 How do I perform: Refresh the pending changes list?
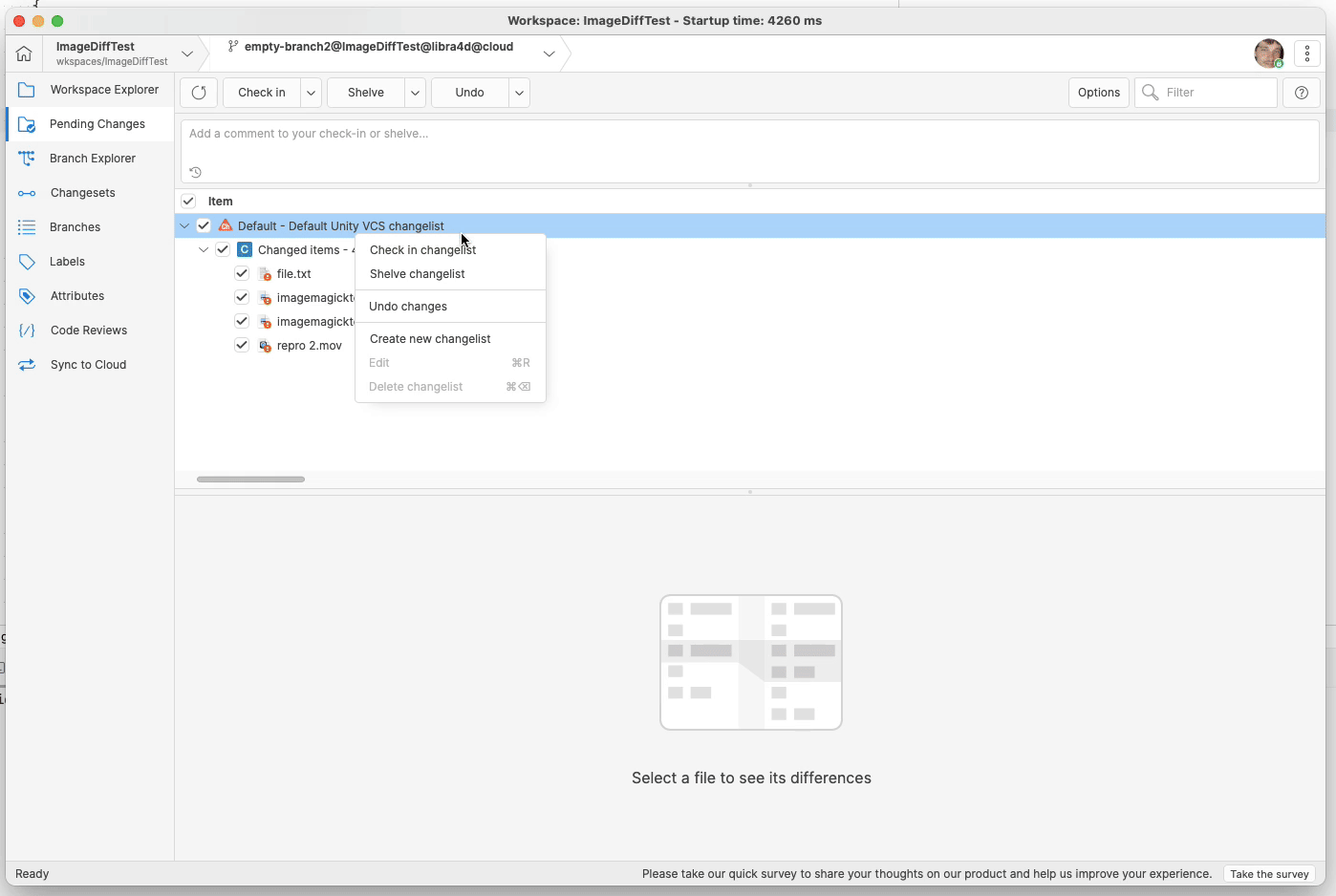(198, 92)
